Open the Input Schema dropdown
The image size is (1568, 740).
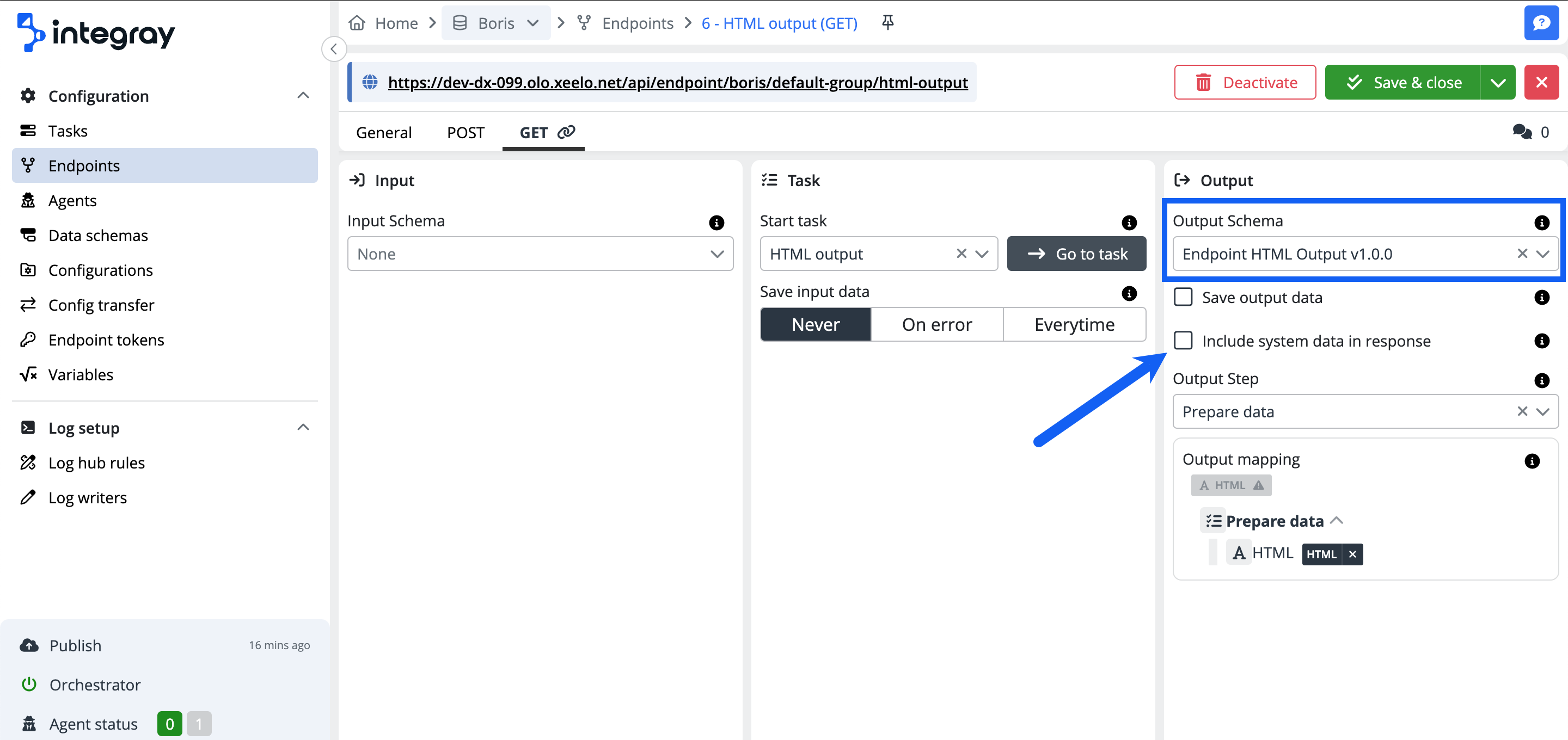540,254
